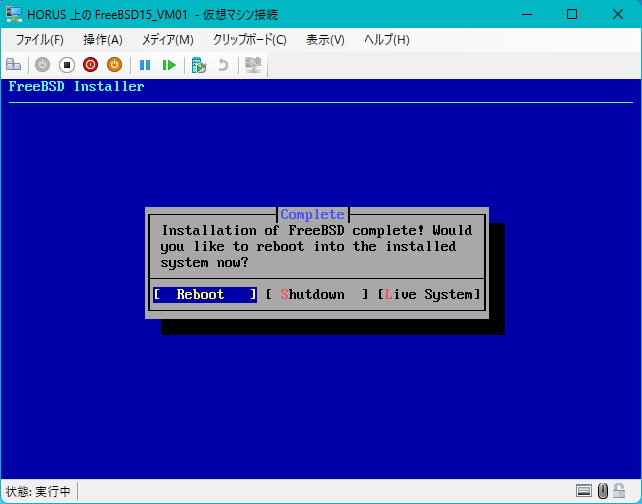The height and width of the screenshot is (504, 642).
Task: Click the green Reset/Resume toolbar icon
Action: point(169,65)
